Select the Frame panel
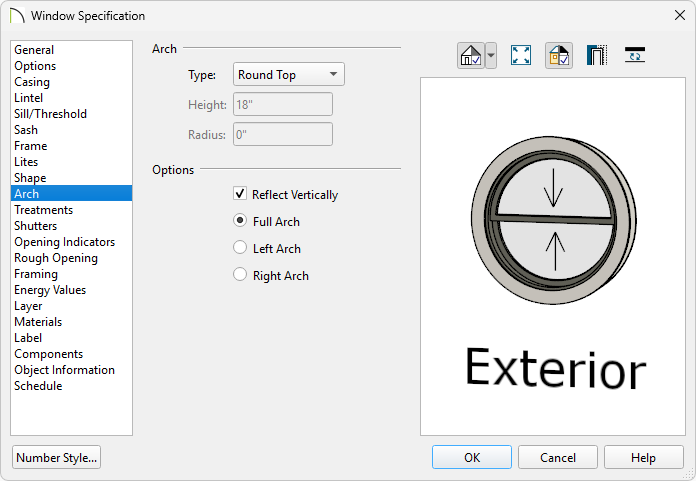696x481 pixels. point(71,146)
